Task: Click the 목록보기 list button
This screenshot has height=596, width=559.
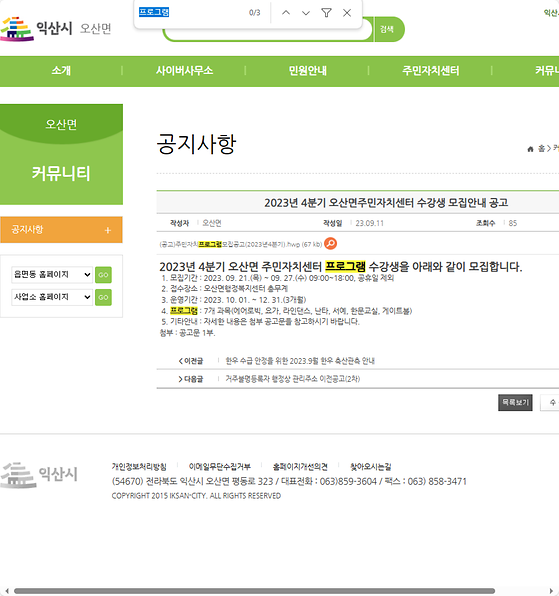Action: 515,403
